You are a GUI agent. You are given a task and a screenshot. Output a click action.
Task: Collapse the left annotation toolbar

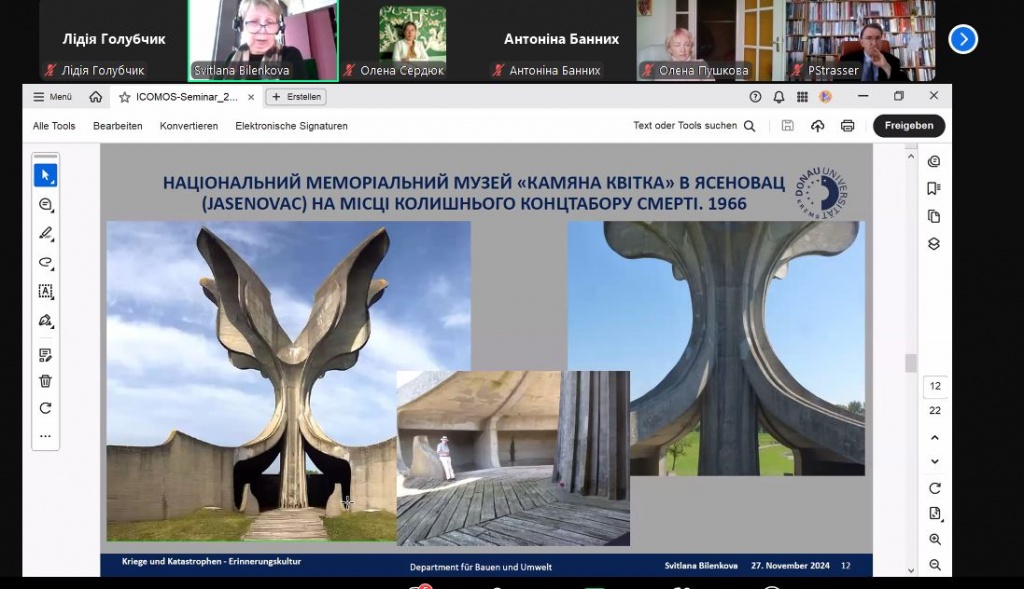pyautogui.click(x=44, y=156)
